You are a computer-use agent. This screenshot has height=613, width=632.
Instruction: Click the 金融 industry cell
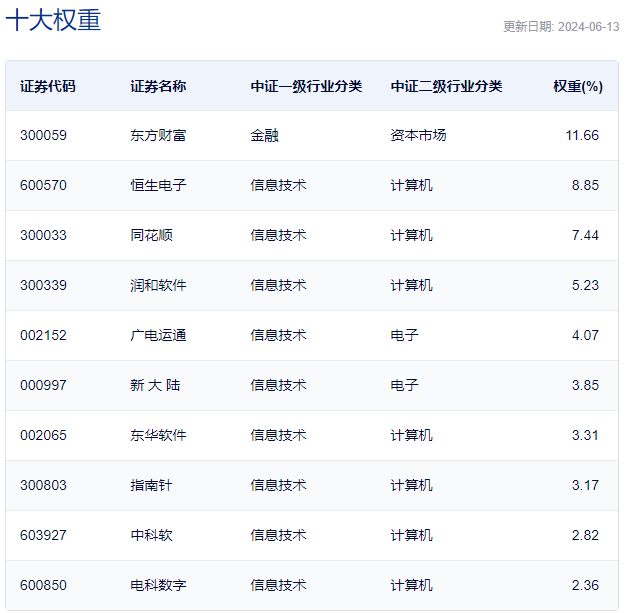point(264,135)
